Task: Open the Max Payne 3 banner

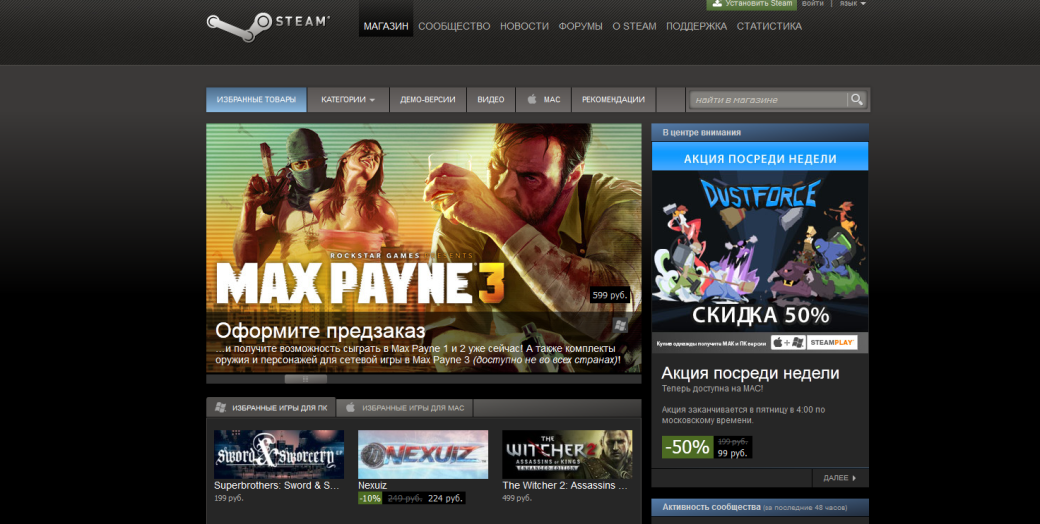Action: 424,248
